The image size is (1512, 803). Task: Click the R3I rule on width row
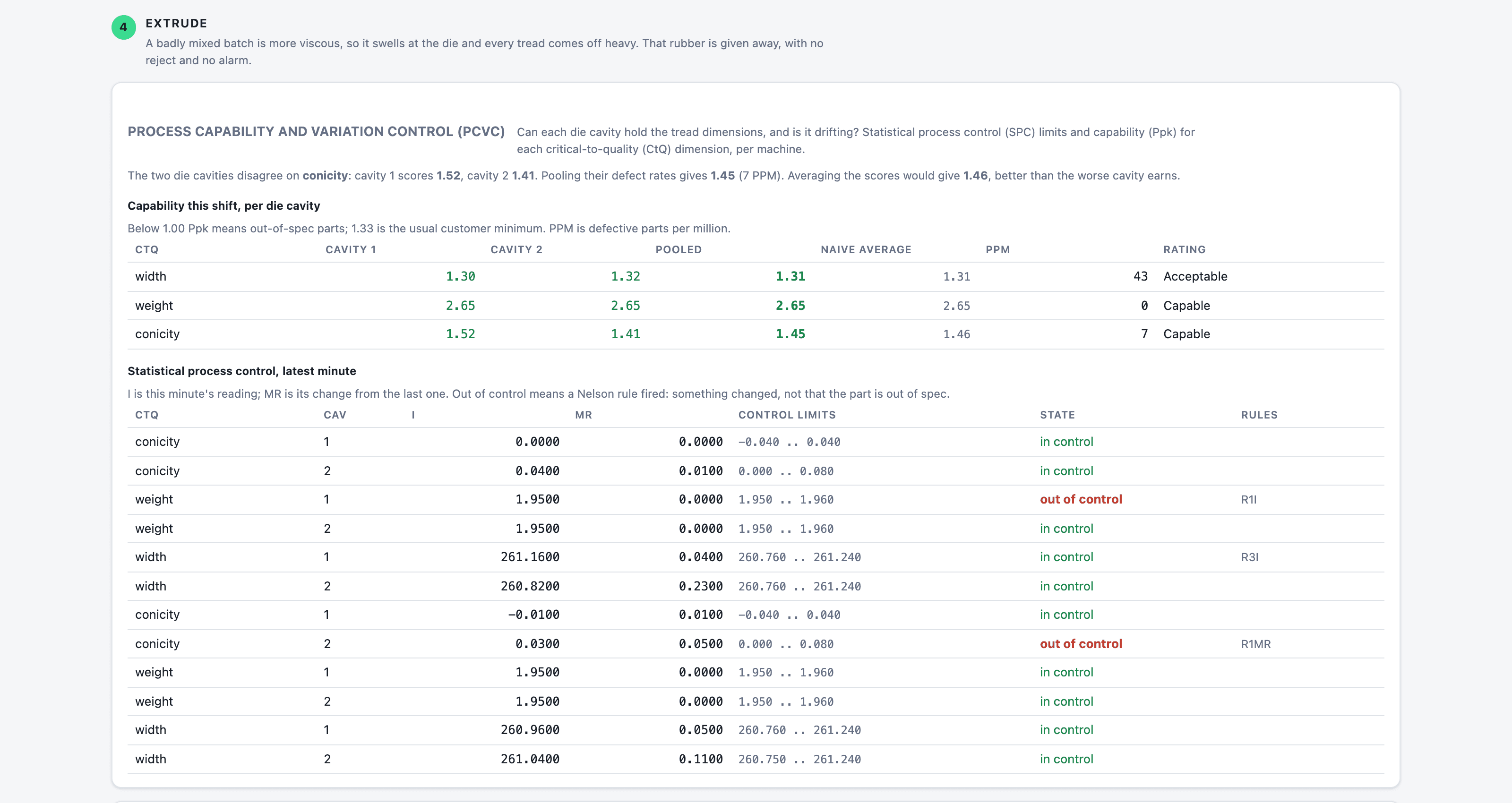point(1250,557)
